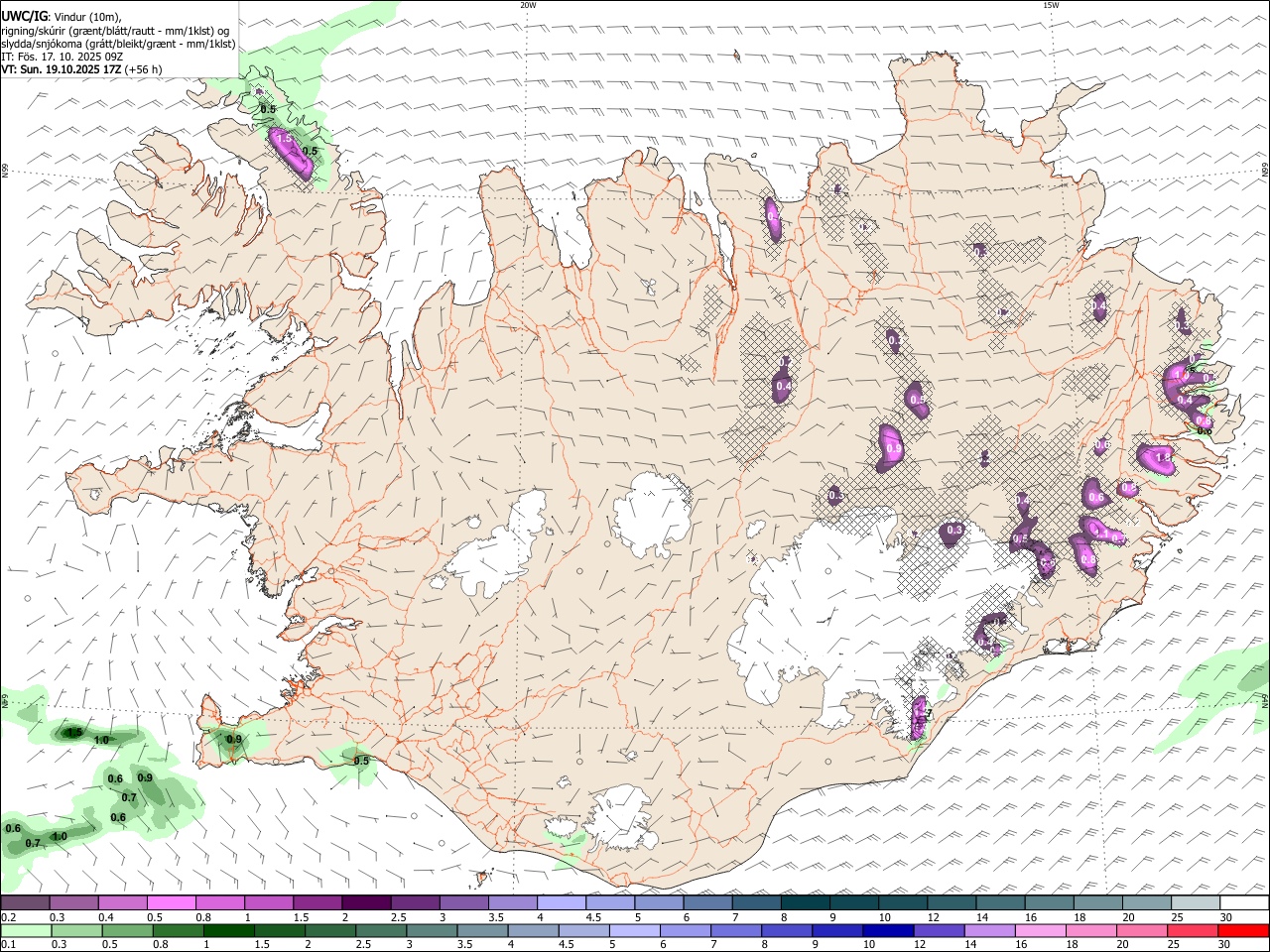Click the '15W' longitude label at top

click(x=1051, y=5)
